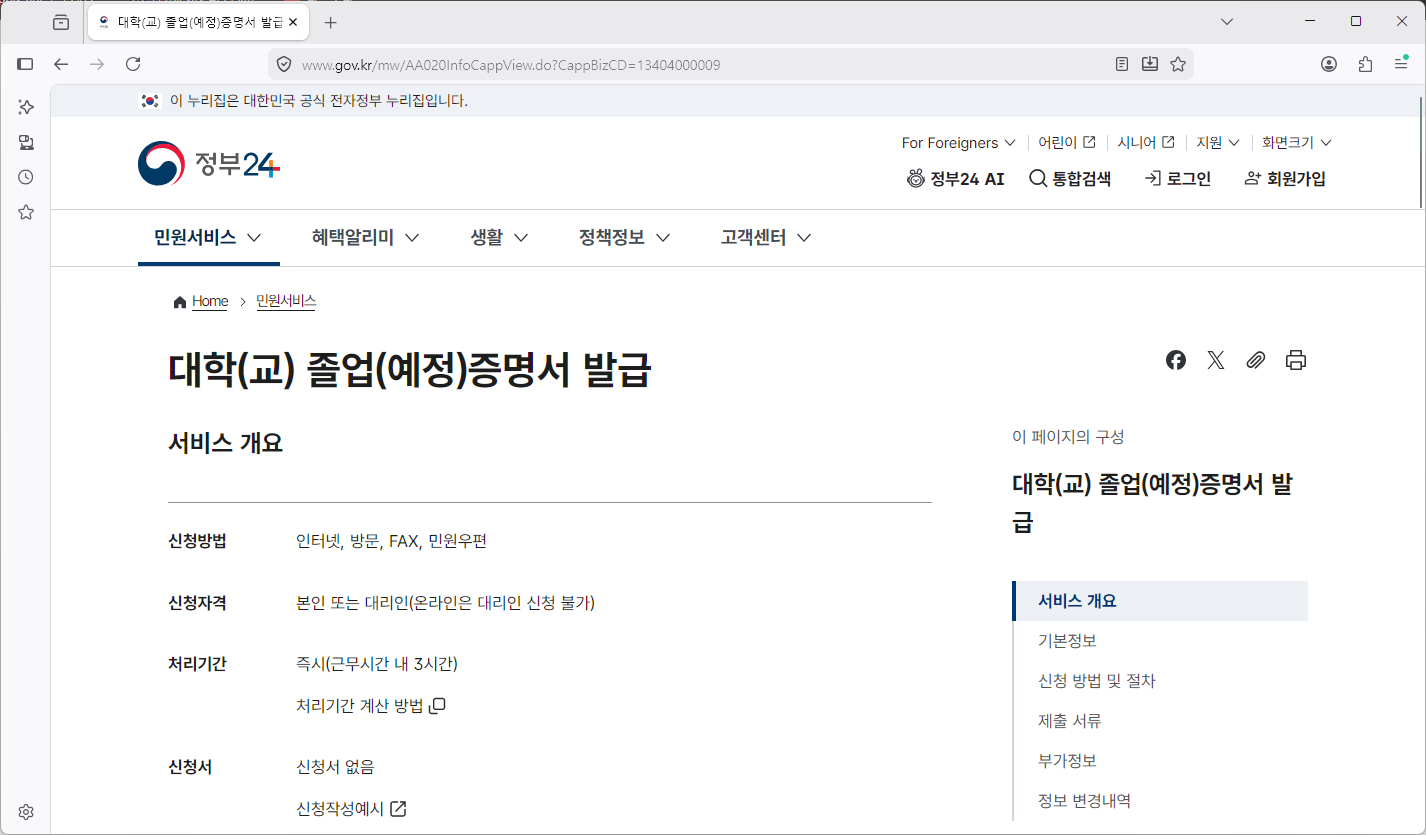Expand the 지원 dropdown
The width and height of the screenshot is (1426, 835).
(1218, 143)
